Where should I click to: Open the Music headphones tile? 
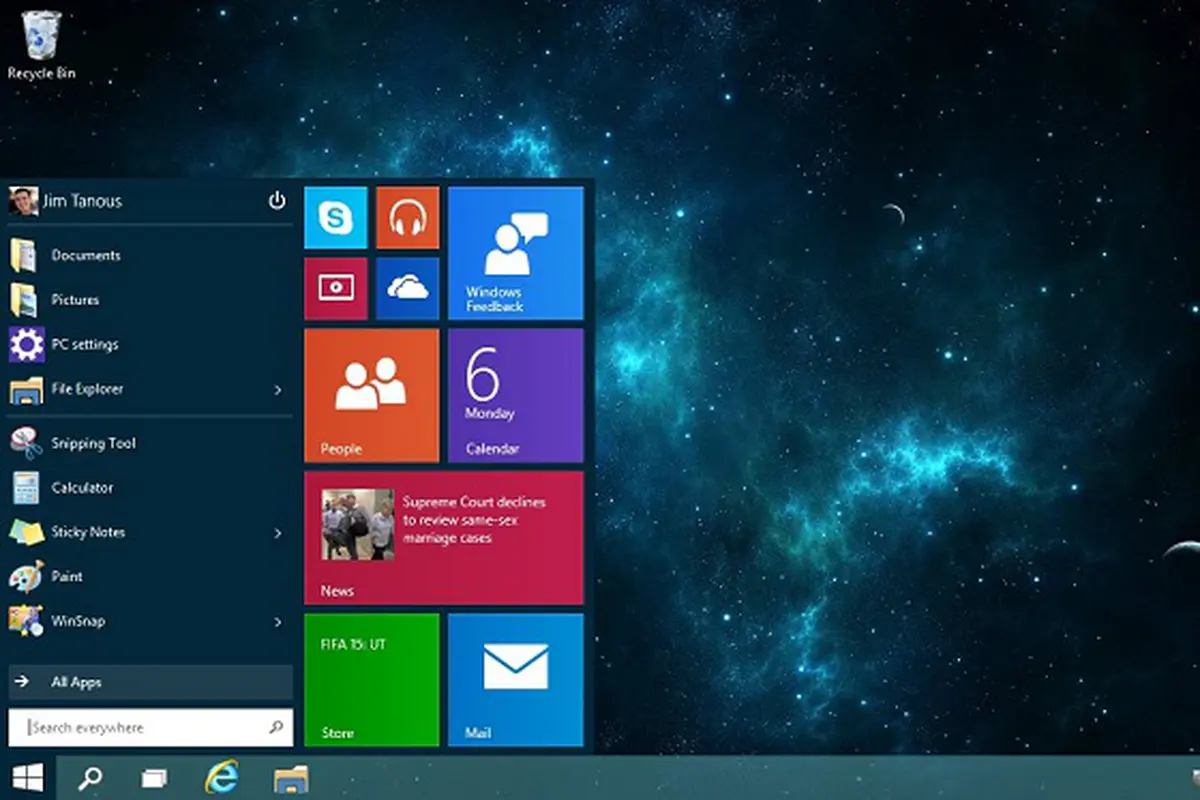click(x=408, y=217)
